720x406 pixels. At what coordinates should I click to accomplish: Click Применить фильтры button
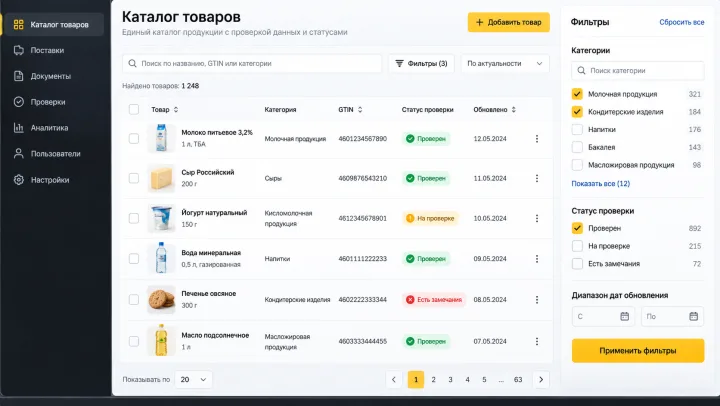(638, 350)
